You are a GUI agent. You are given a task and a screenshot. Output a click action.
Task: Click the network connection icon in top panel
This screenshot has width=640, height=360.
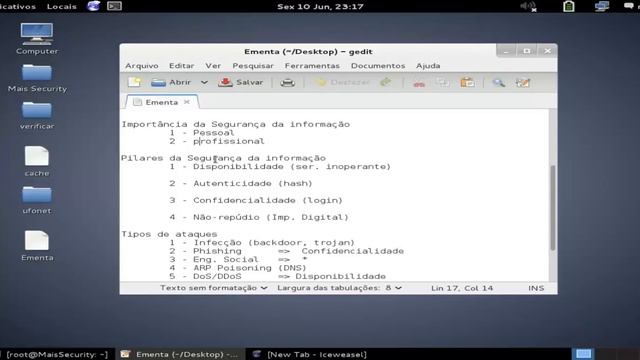point(602,6)
